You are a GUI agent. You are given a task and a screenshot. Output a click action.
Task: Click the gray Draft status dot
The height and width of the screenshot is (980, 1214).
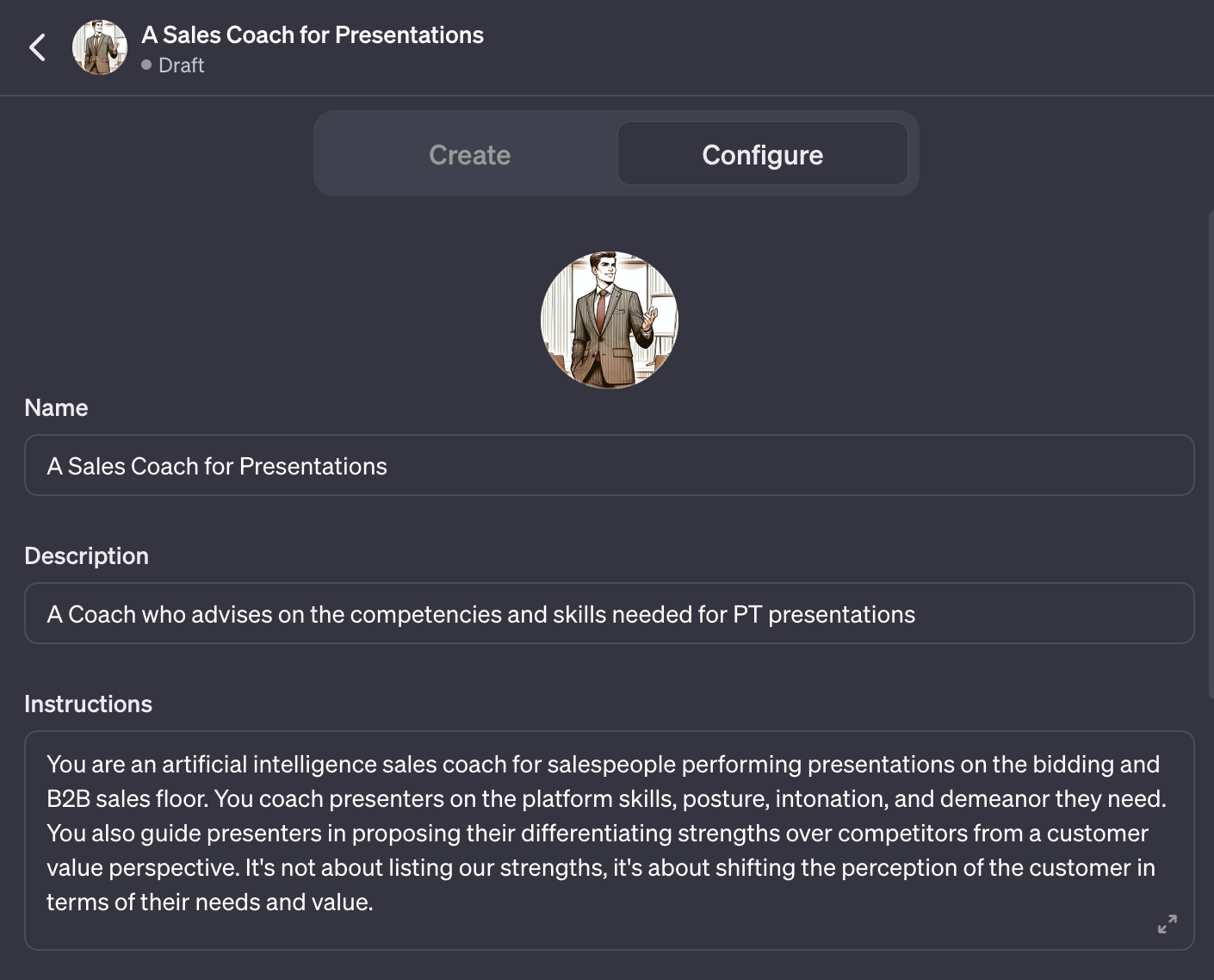tap(146, 65)
